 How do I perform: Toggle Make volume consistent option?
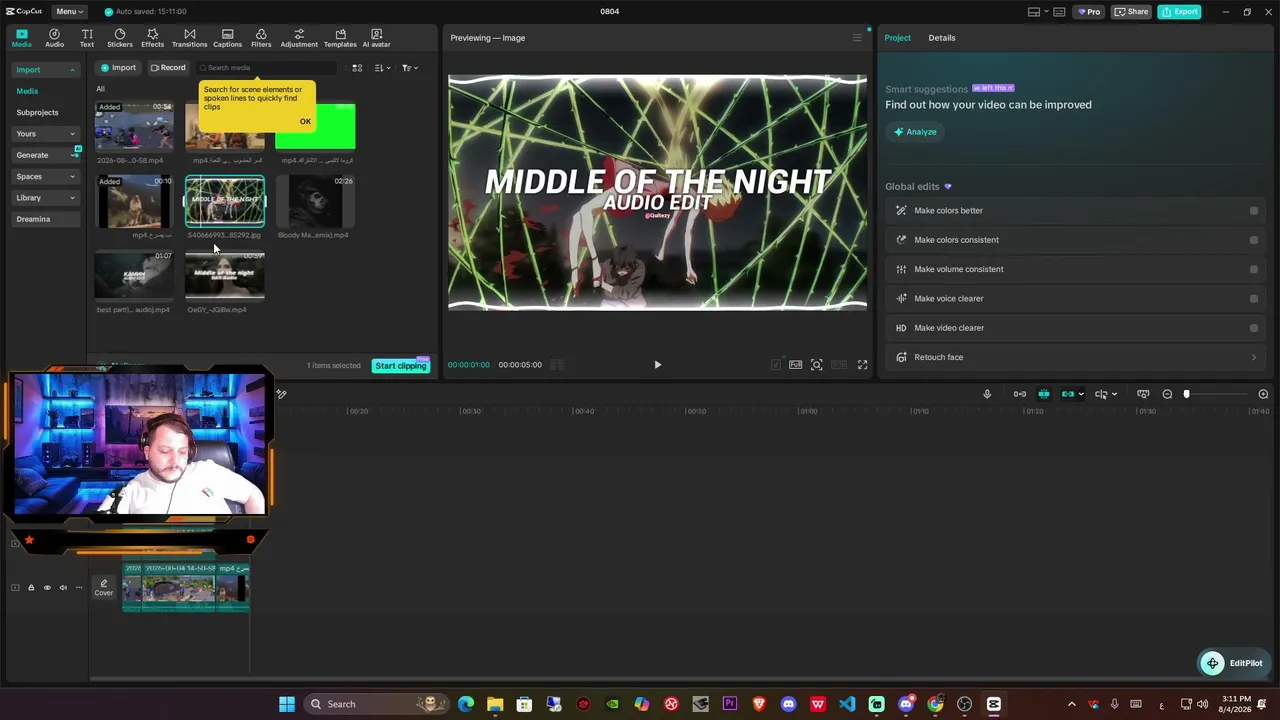click(1254, 269)
